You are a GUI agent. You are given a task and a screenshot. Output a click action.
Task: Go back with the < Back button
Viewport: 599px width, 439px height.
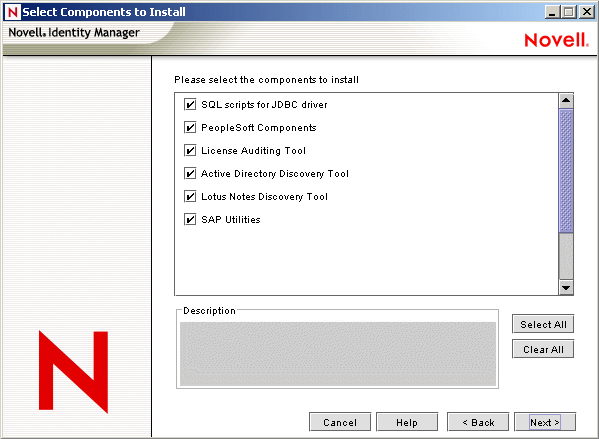[478, 422]
